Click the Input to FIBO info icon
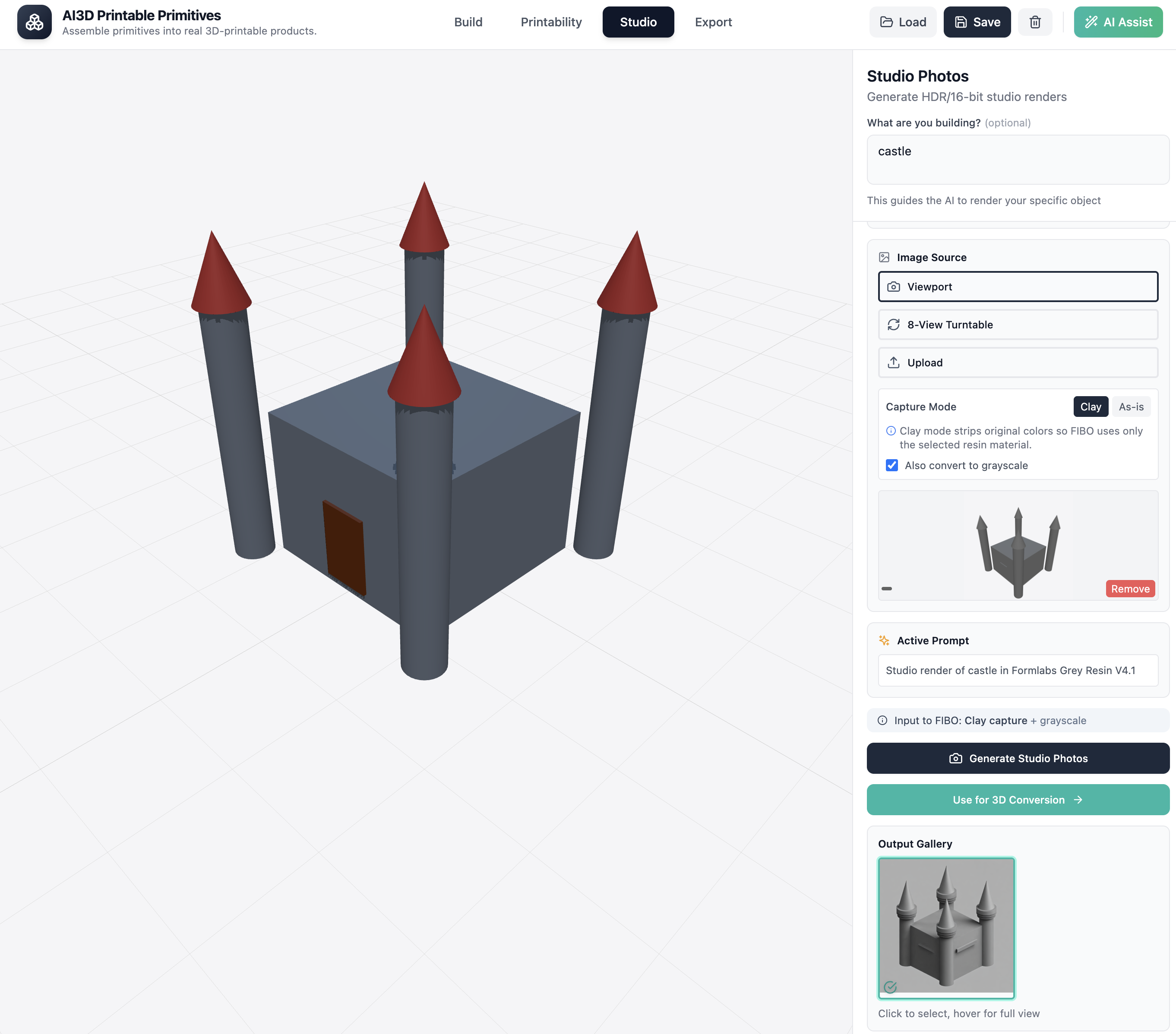Screen dimensions: 1176x1034 882,720
